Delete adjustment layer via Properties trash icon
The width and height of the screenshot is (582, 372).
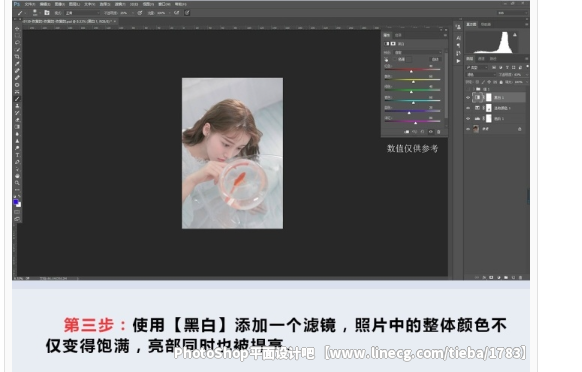click(438, 132)
